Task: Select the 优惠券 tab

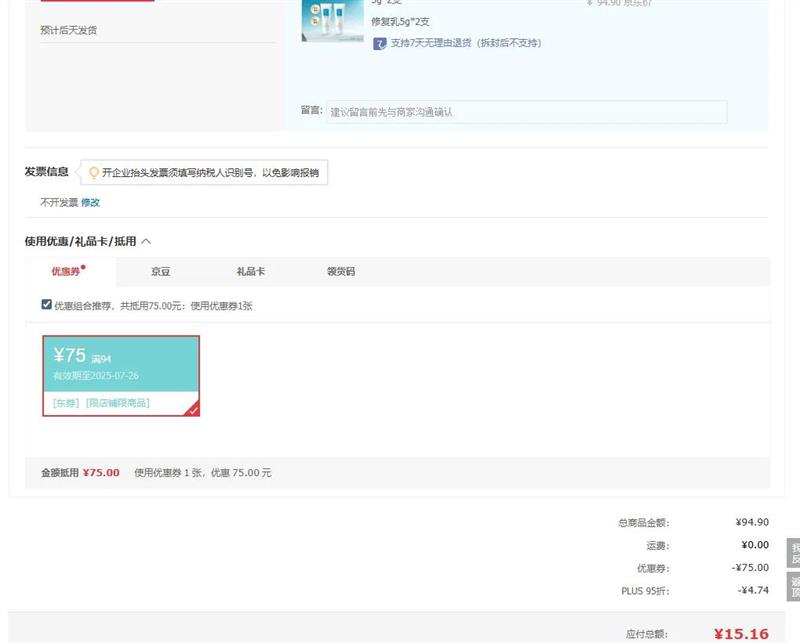Action: [x=67, y=272]
